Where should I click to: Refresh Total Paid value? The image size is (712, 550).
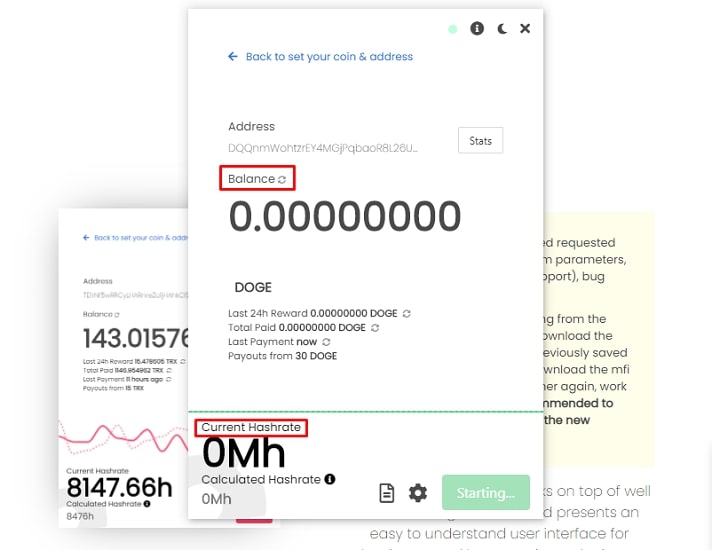click(x=375, y=327)
